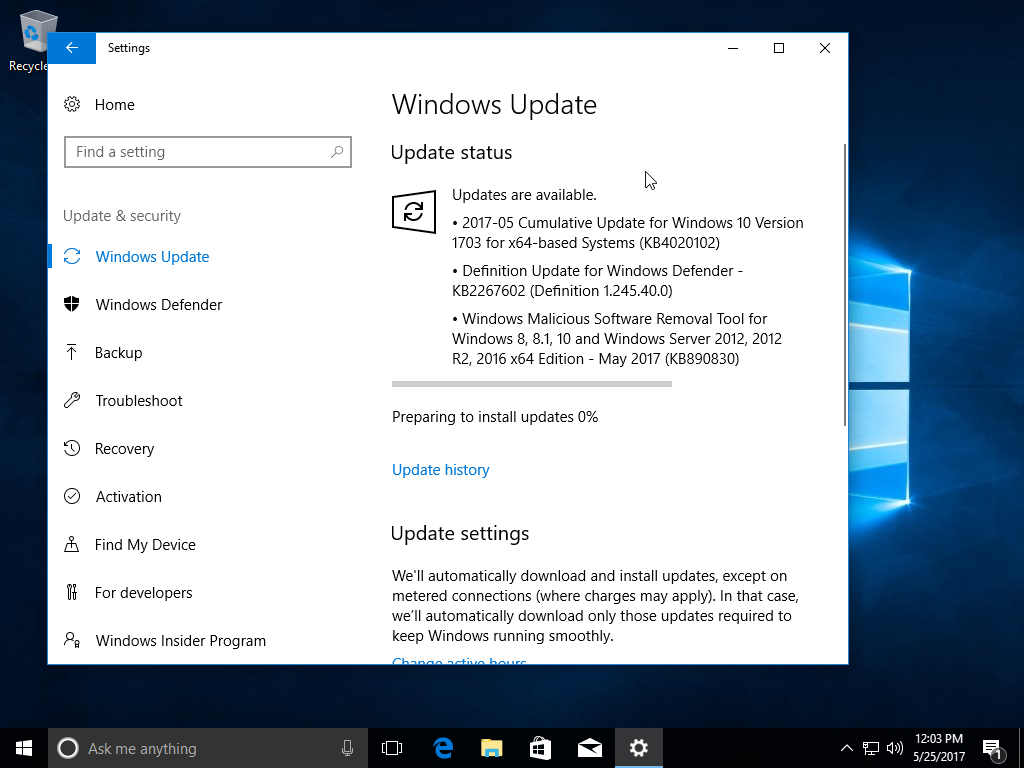1024x768 pixels.
Task: Click the magnifier icon in the search box
Action: (337, 152)
